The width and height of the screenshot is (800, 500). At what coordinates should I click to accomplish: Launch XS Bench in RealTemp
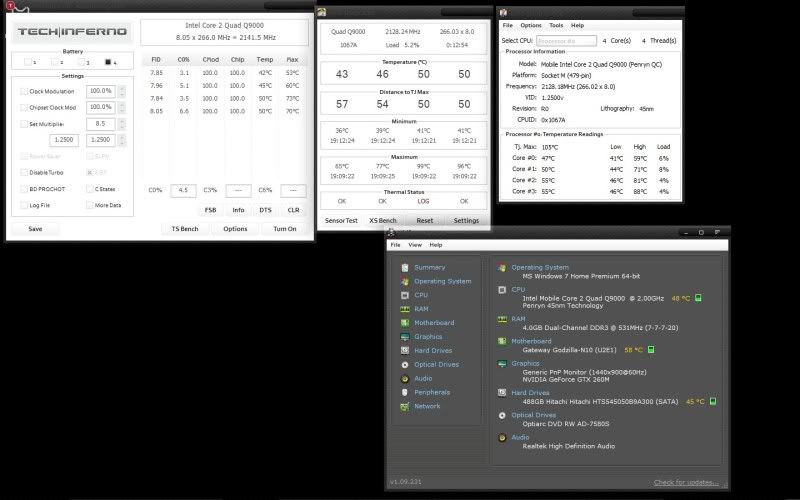tap(383, 220)
